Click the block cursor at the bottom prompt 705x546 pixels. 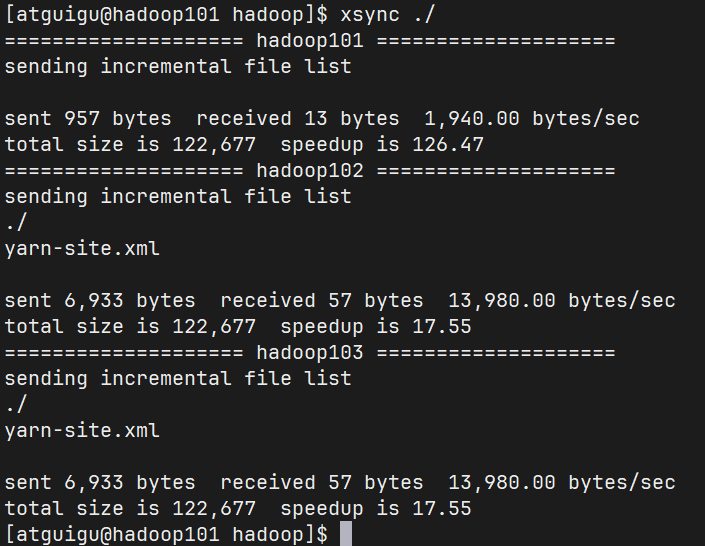[346, 534]
